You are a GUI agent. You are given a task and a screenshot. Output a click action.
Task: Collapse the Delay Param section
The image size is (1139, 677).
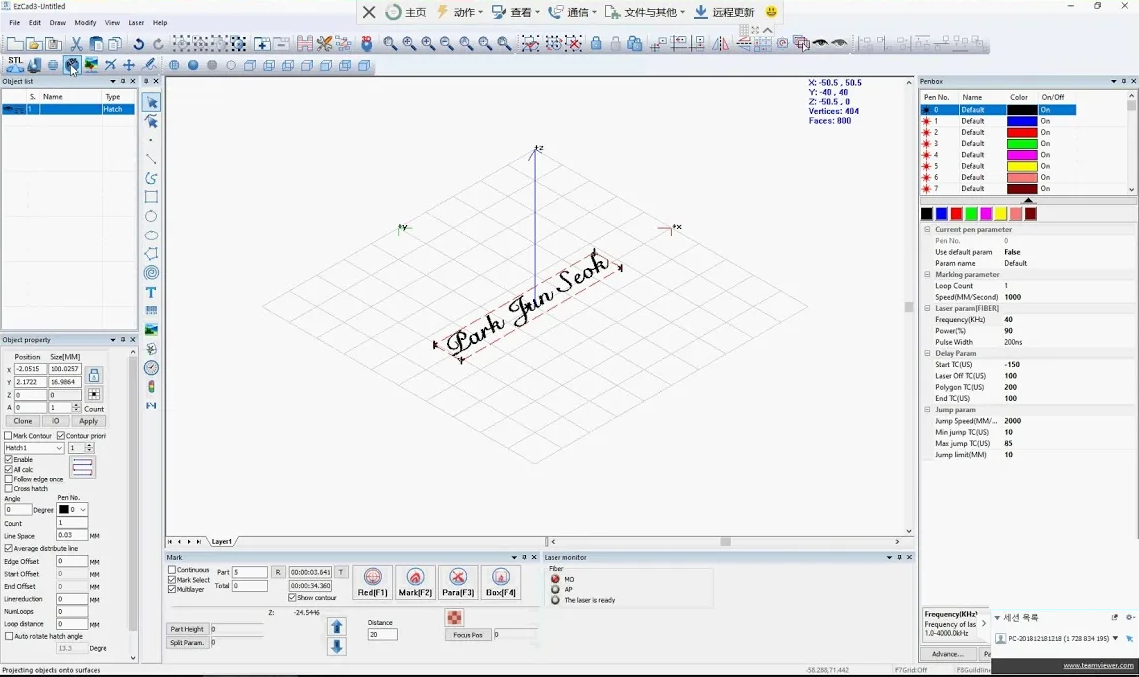[x=927, y=353]
